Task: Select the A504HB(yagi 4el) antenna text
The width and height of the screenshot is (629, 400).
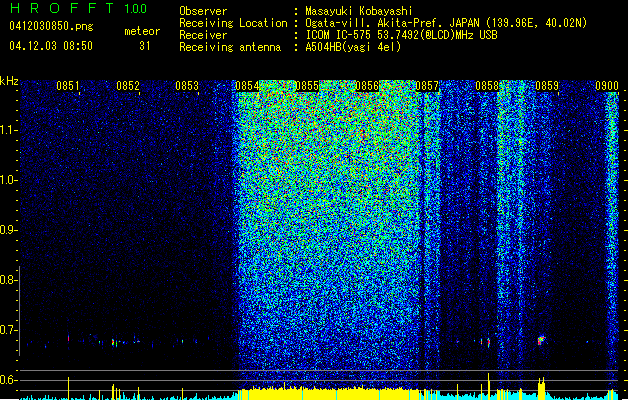Action: point(353,47)
